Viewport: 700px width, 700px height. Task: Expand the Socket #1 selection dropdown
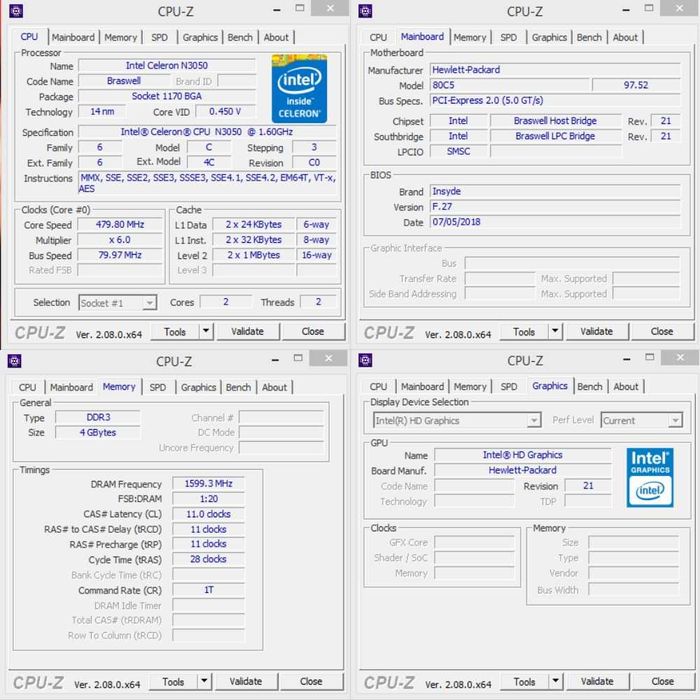pyautogui.click(x=117, y=303)
